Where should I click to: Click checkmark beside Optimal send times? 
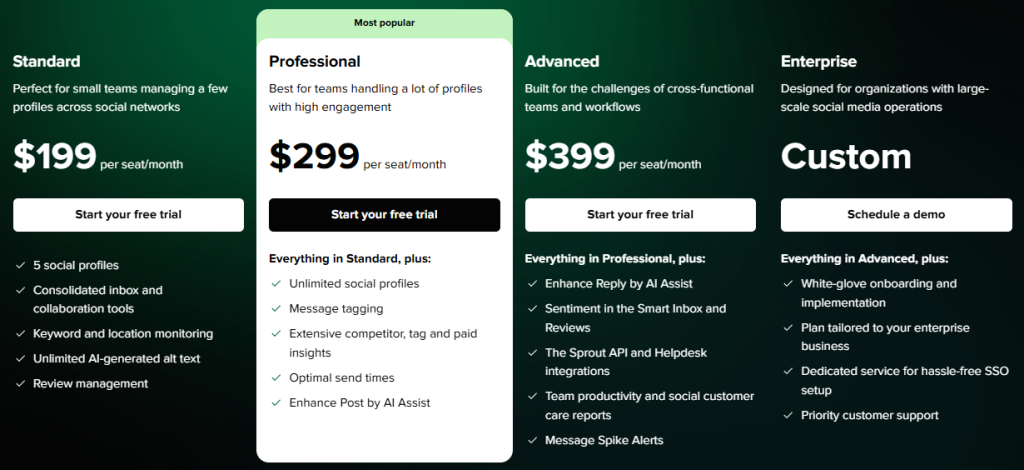click(x=277, y=378)
